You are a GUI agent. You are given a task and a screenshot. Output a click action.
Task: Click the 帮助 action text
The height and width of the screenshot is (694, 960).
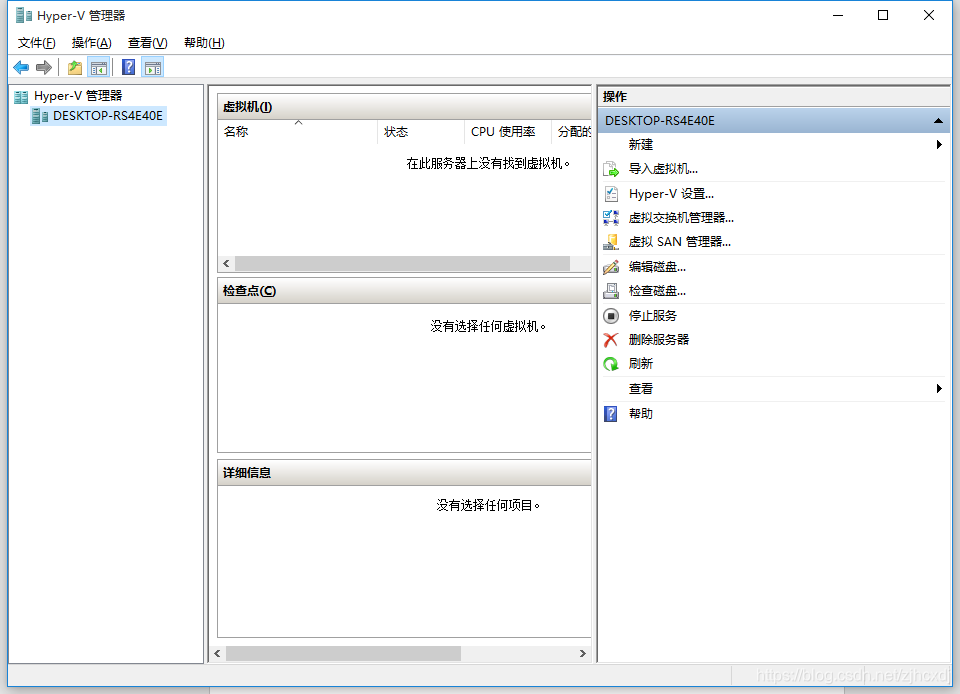640,414
